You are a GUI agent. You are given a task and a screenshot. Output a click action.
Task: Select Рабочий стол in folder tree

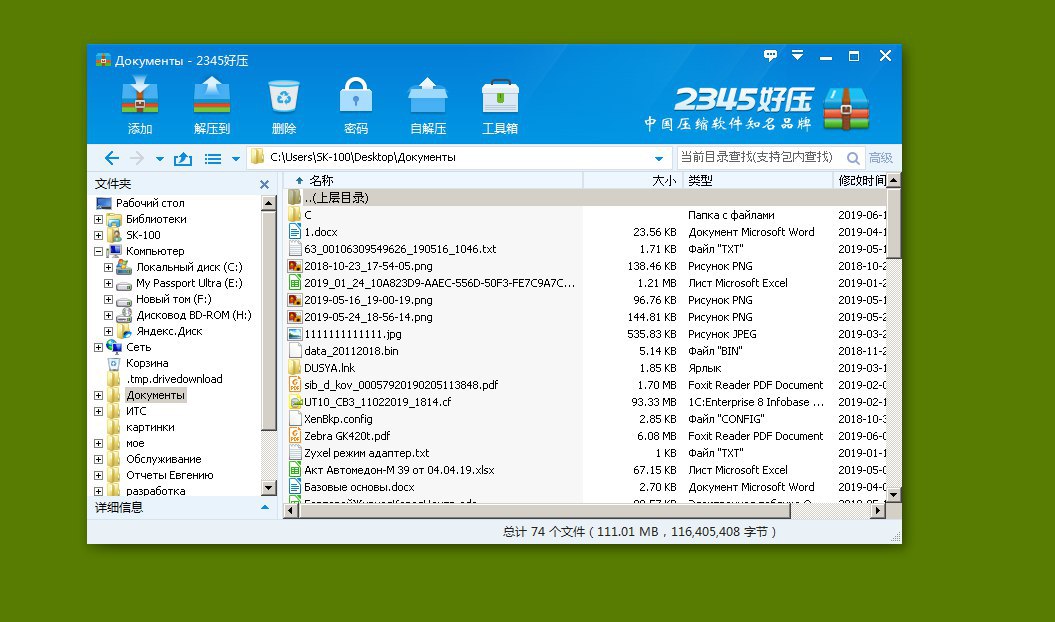pos(149,203)
